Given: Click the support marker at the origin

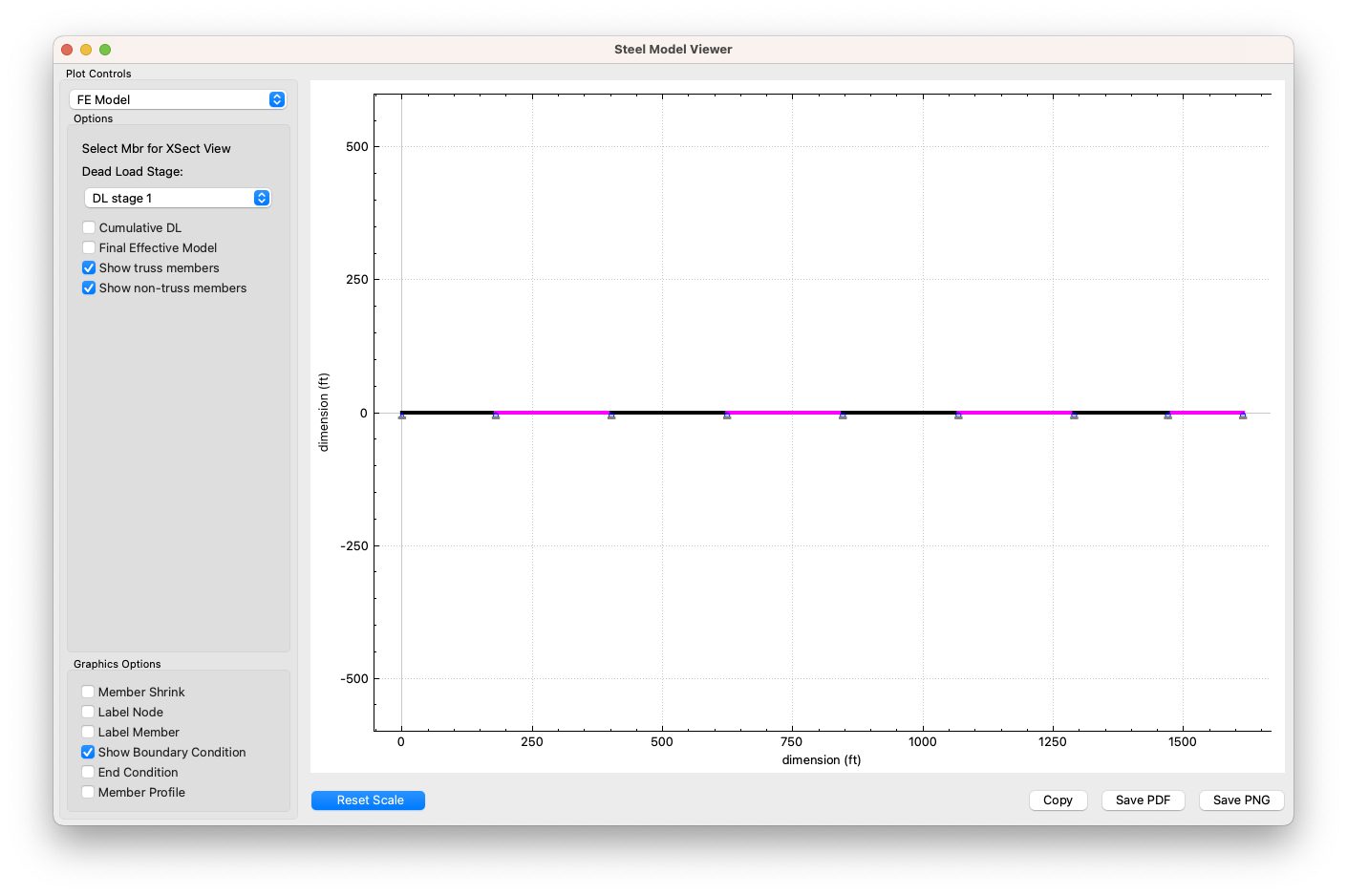Looking at the screenshot, I should coord(402,416).
